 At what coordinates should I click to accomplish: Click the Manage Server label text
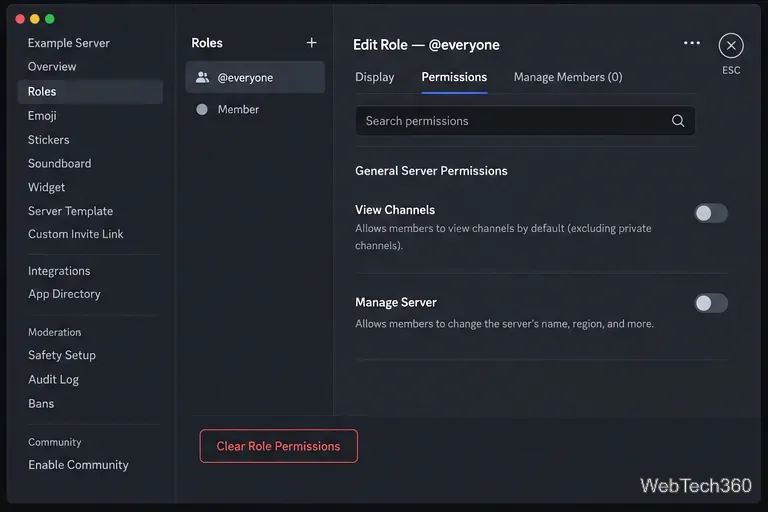pos(396,302)
